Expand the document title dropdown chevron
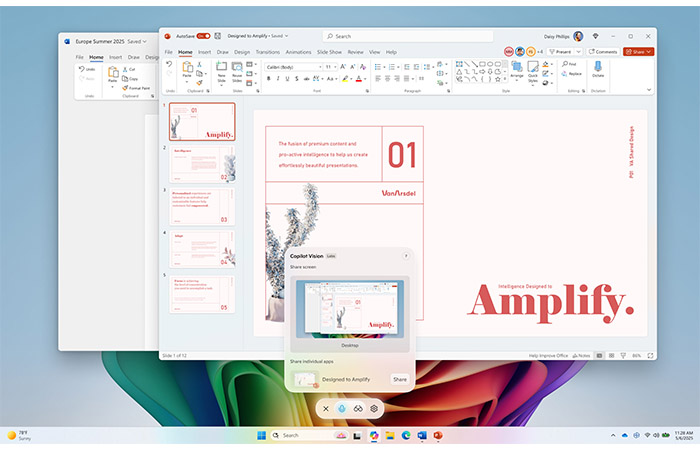700x450 pixels. 287,36
